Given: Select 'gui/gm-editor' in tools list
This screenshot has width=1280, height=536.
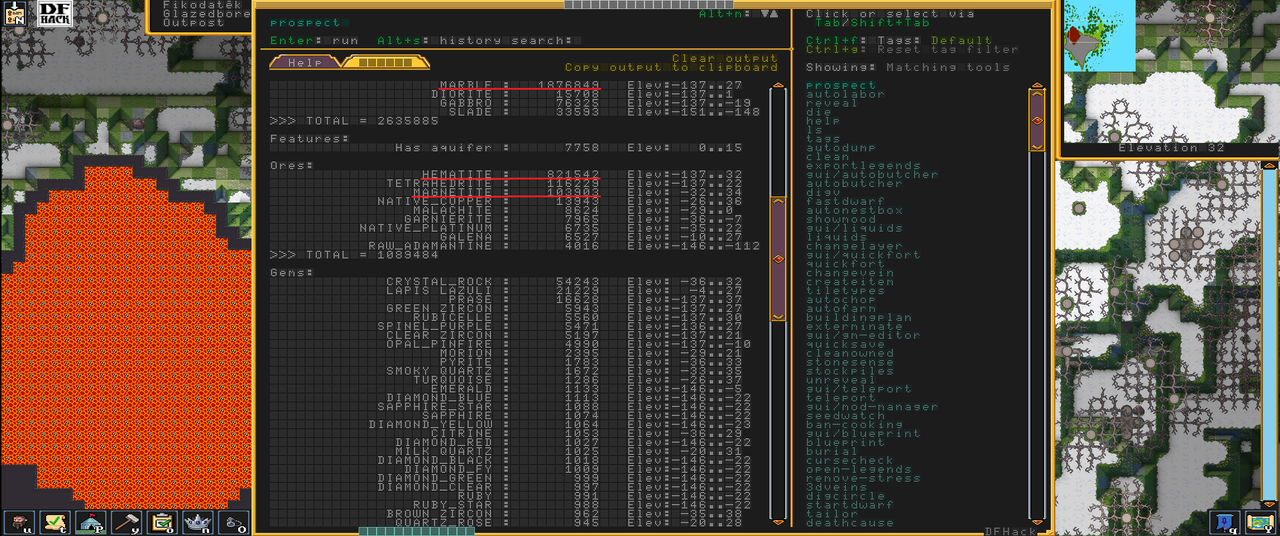Looking at the screenshot, I should [863, 337].
